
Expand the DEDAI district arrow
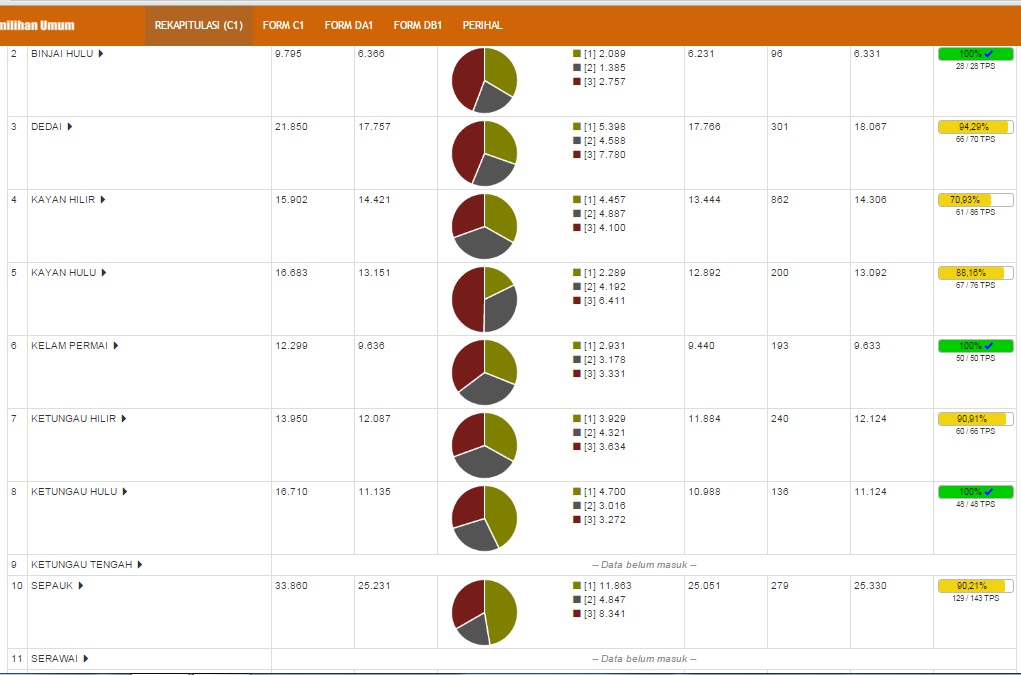(x=69, y=127)
